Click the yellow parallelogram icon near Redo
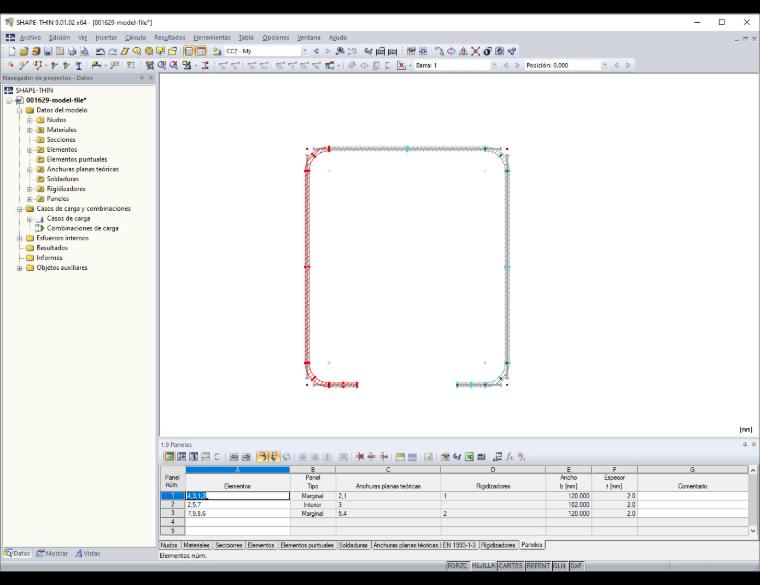 click(125, 51)
